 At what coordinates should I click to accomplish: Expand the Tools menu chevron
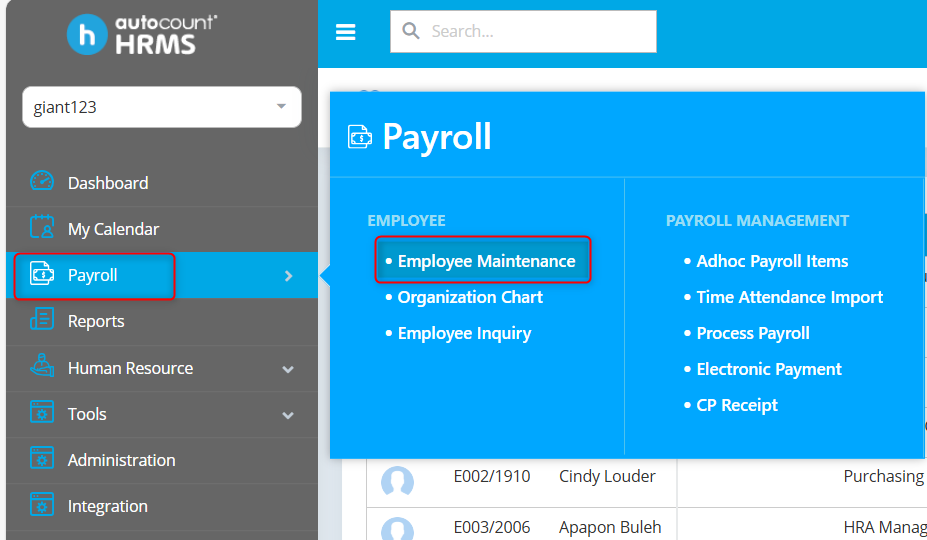288,415
